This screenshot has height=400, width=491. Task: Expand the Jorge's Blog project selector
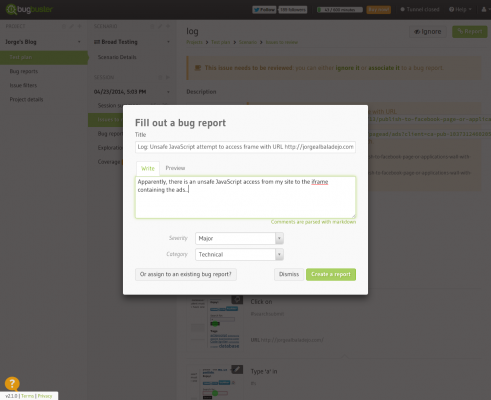coord(43,42)
